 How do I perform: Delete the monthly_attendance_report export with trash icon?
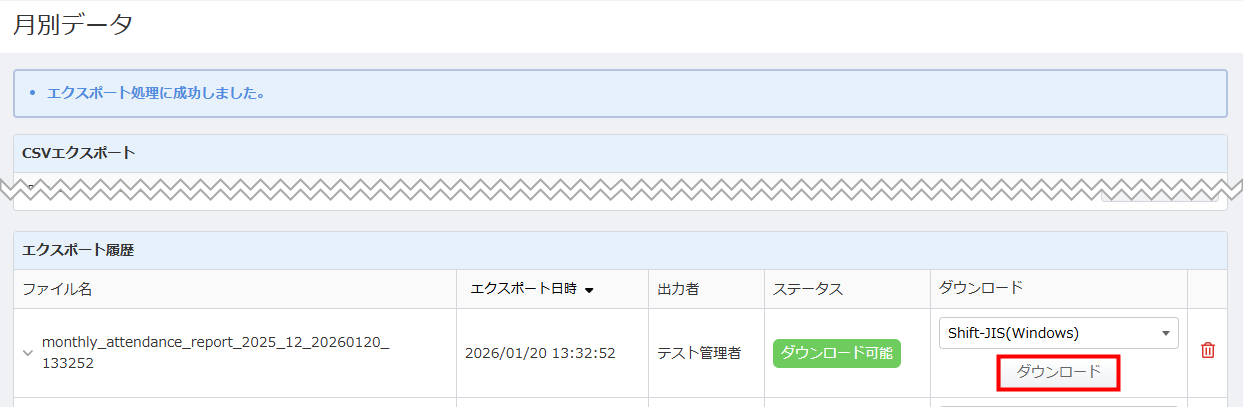click(1207, 351)
